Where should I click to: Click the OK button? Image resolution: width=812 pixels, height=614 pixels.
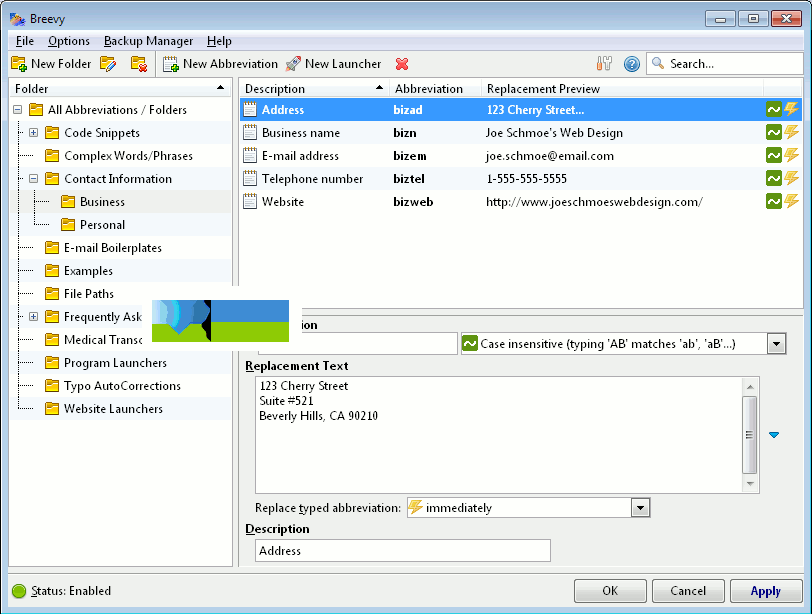(610, 591)
